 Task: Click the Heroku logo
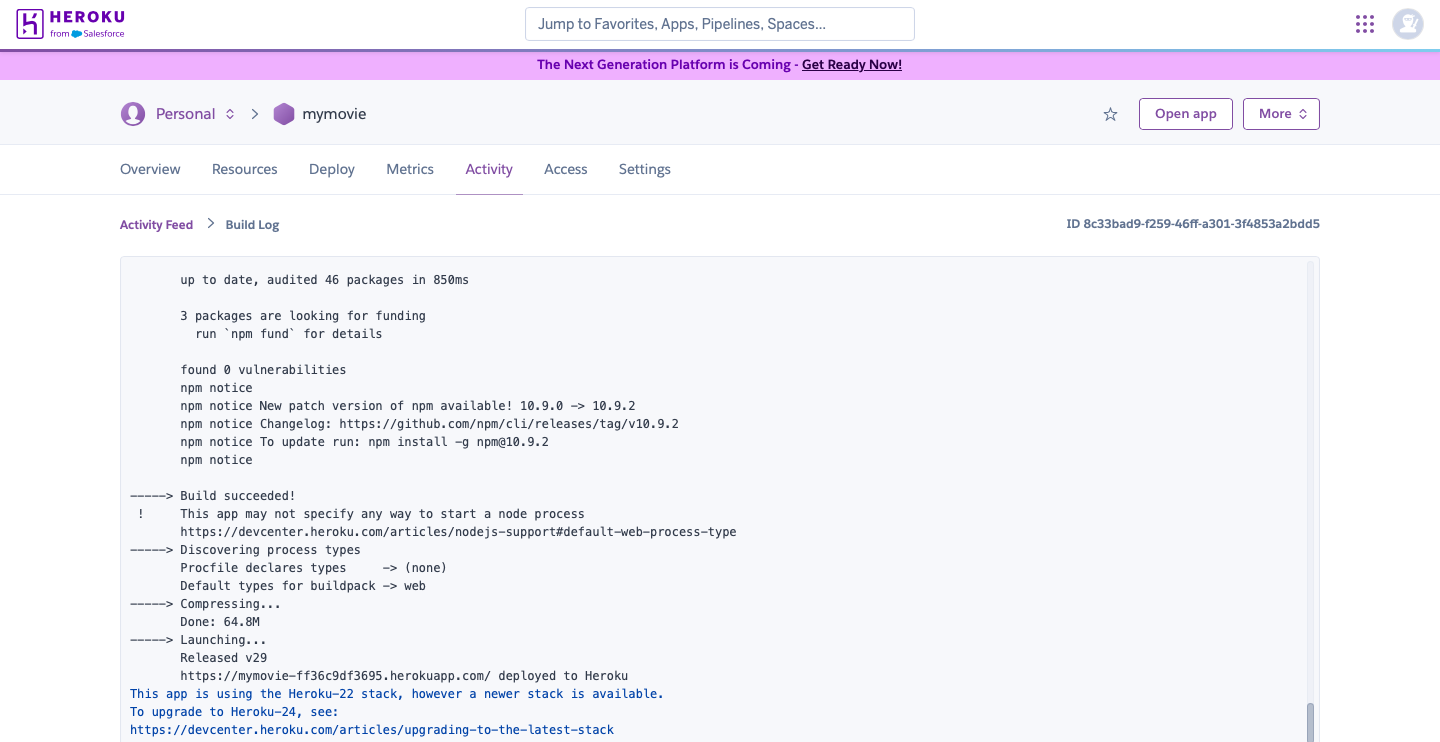coord(71,24)
